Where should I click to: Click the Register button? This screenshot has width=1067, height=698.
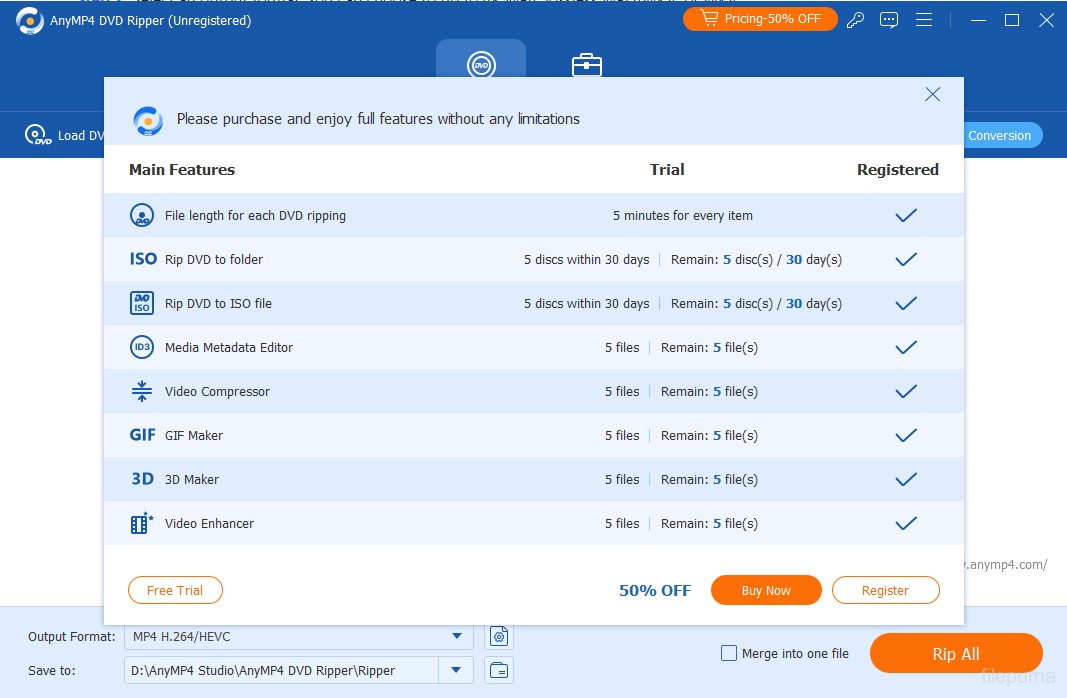click(x=885, y=591)
